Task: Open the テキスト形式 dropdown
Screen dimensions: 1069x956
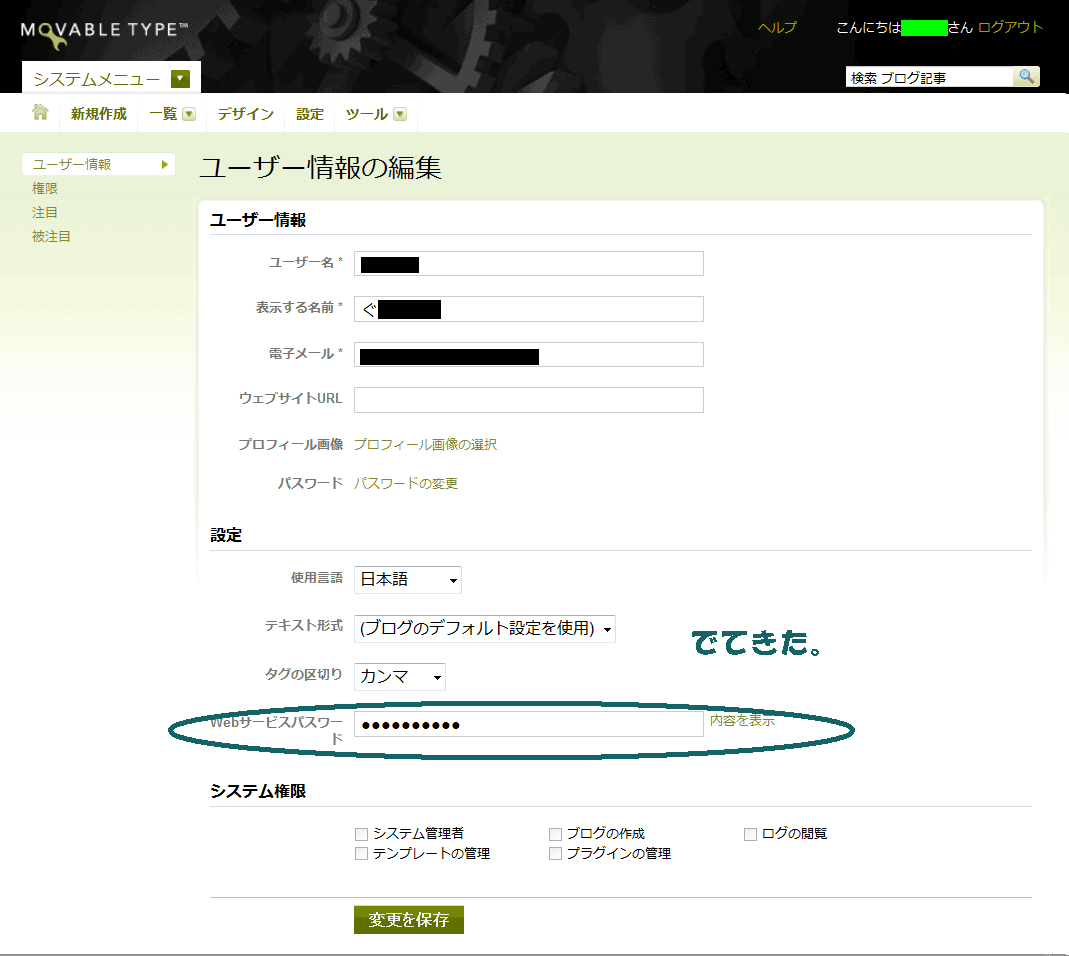Action: (x=485, y=628)
